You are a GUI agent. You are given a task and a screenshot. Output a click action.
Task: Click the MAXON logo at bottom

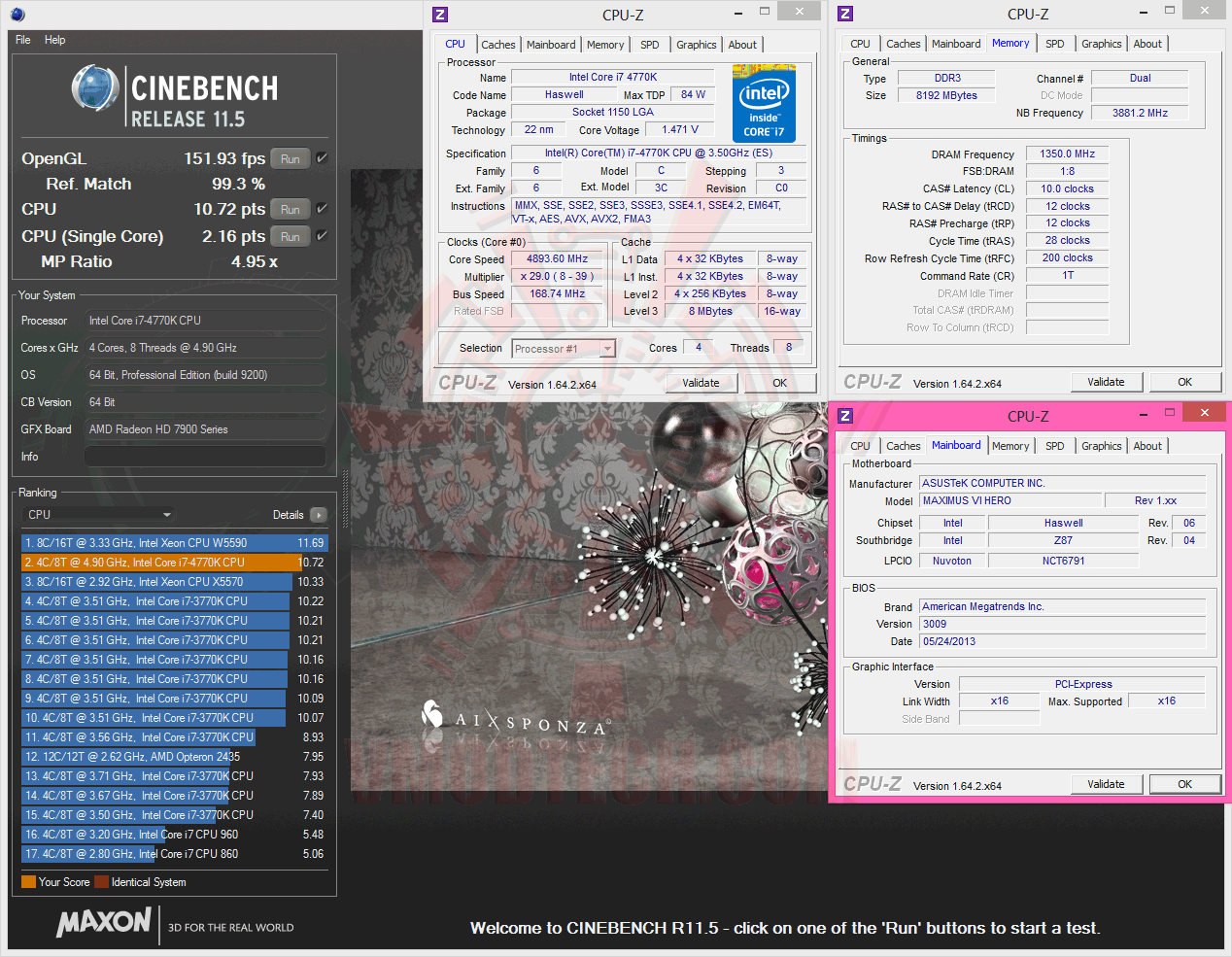tap(104, 922)
